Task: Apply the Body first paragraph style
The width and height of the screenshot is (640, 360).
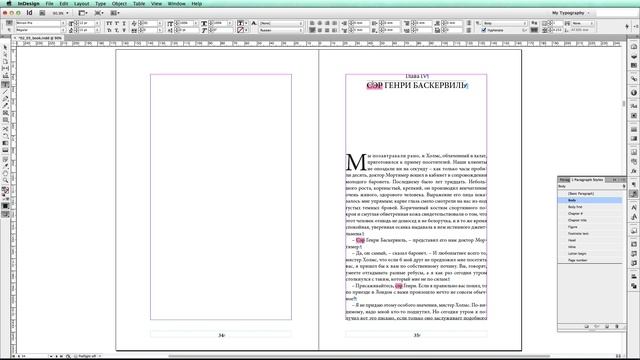Action: tap(590, 207)
